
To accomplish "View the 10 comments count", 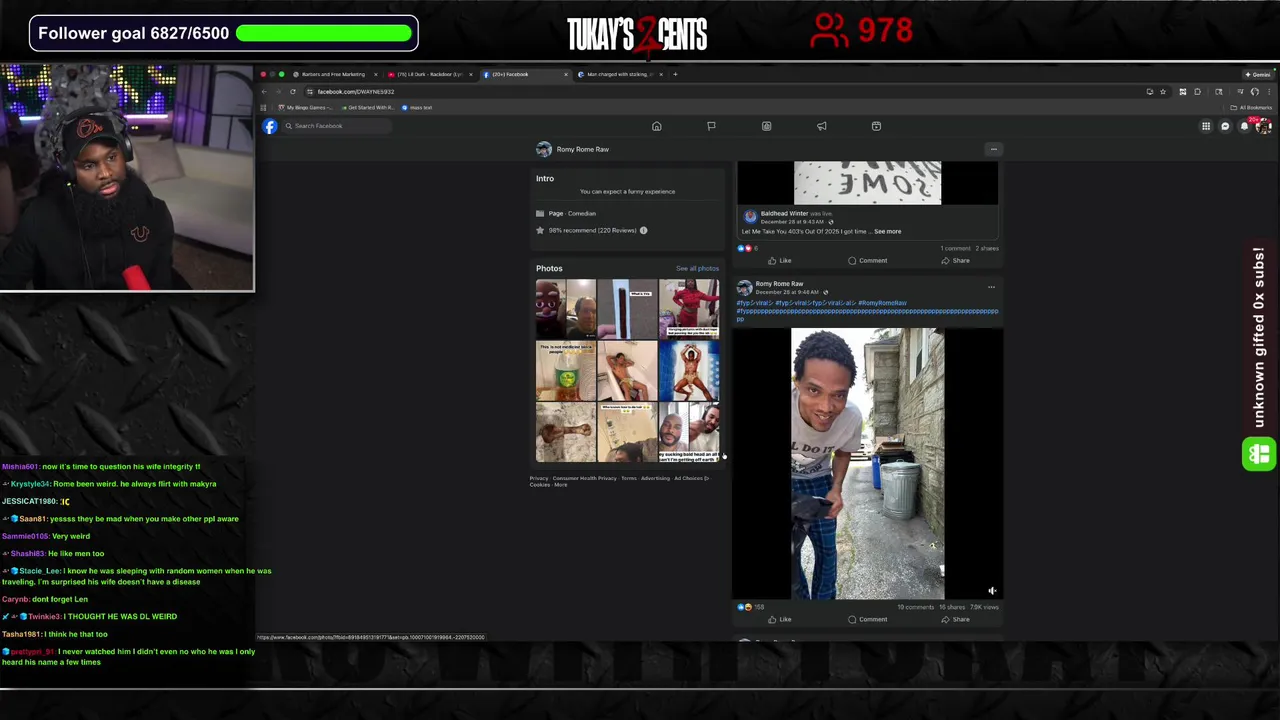I will click(915, 607).
